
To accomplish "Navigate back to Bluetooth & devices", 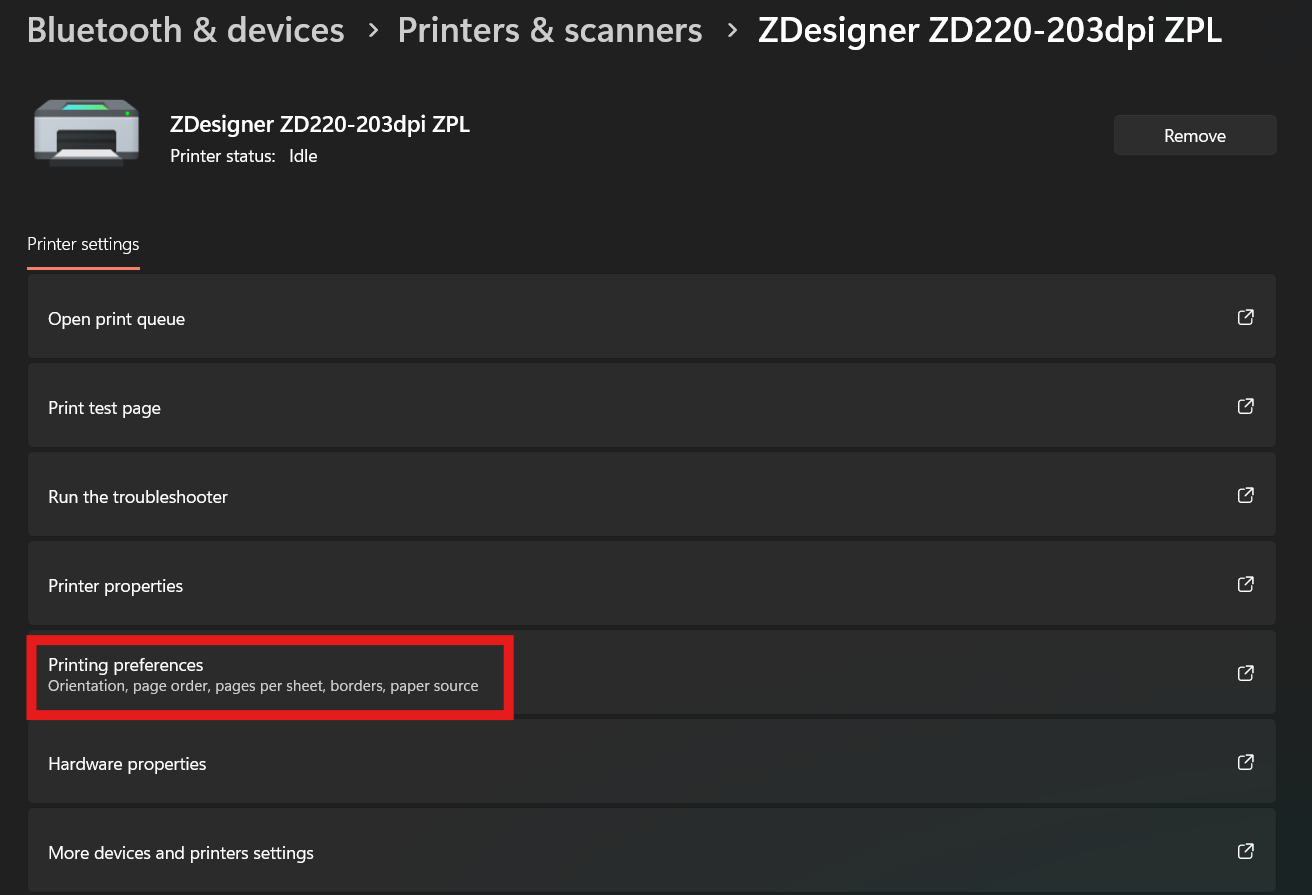I will (x=185, y=30).
